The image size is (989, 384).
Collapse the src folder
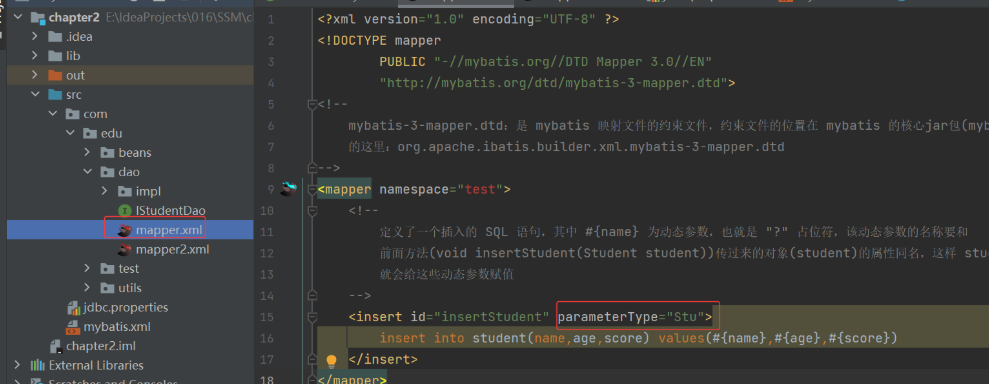[x=35, y=95]
